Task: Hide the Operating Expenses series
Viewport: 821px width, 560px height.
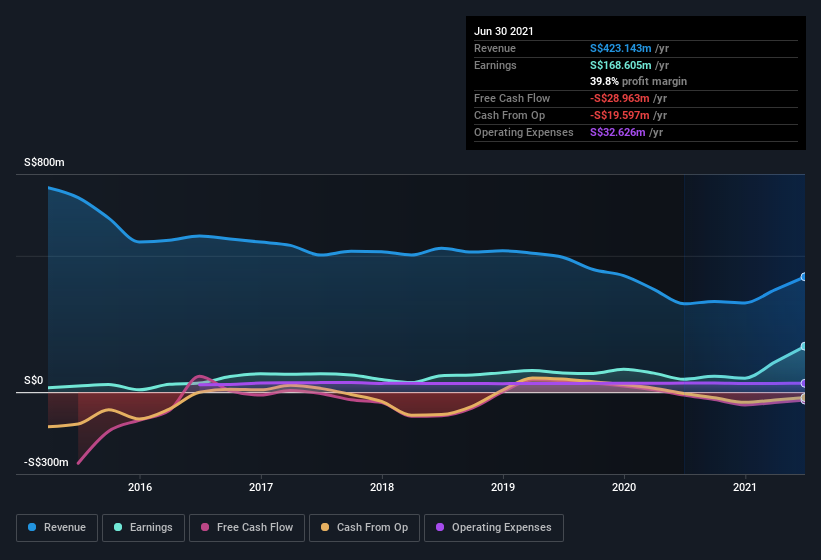Action: click(494, 528)
